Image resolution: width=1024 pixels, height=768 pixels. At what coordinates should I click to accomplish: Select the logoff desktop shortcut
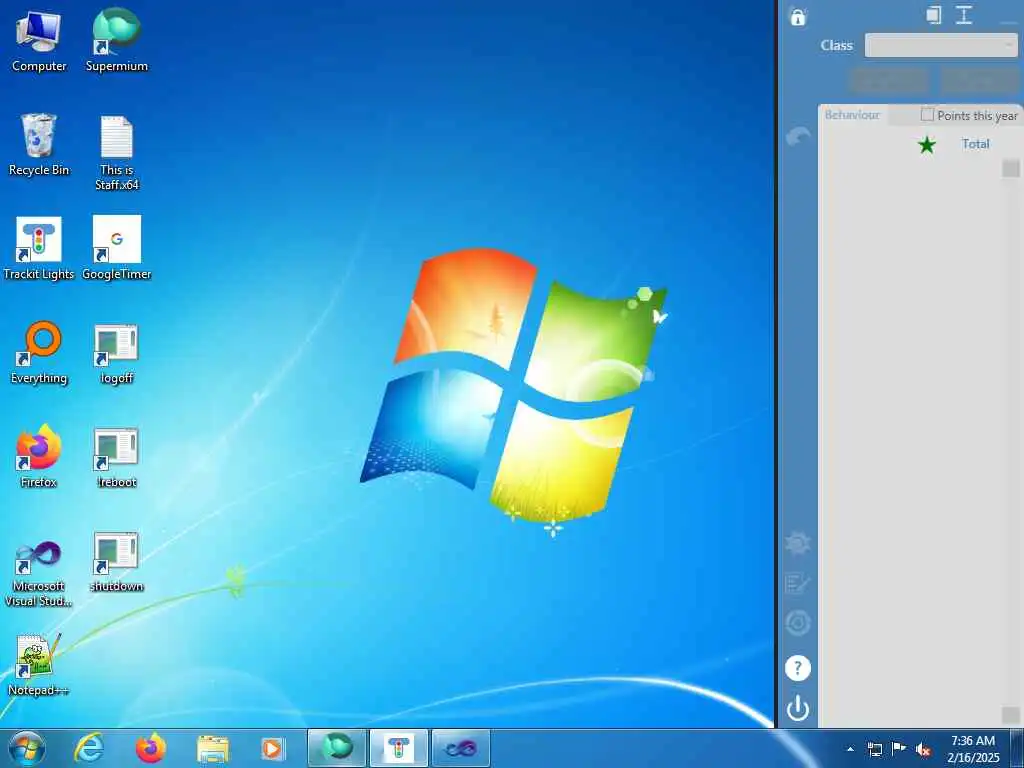[117, 353]
